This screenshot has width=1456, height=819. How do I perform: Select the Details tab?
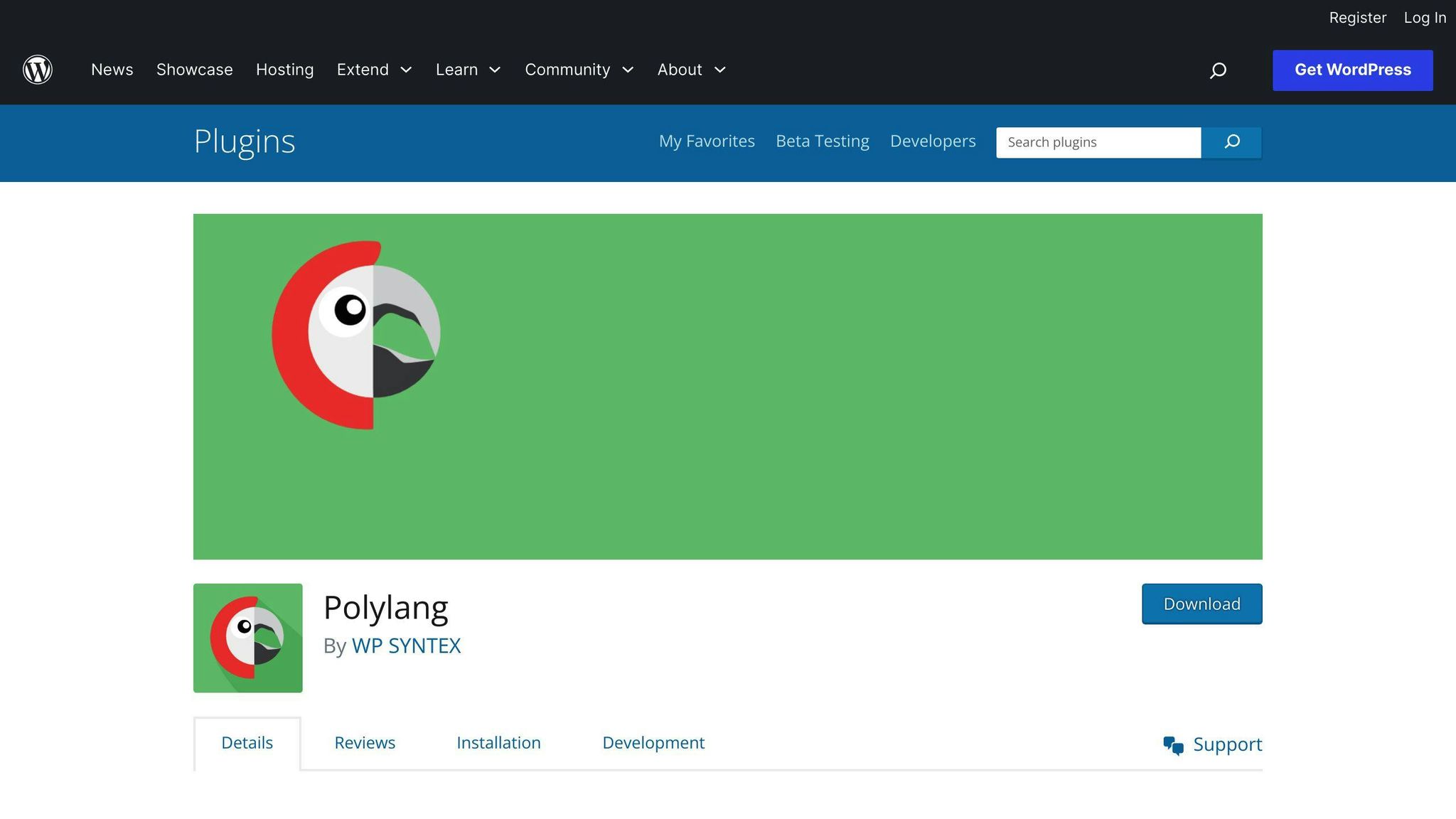point(247,743)
